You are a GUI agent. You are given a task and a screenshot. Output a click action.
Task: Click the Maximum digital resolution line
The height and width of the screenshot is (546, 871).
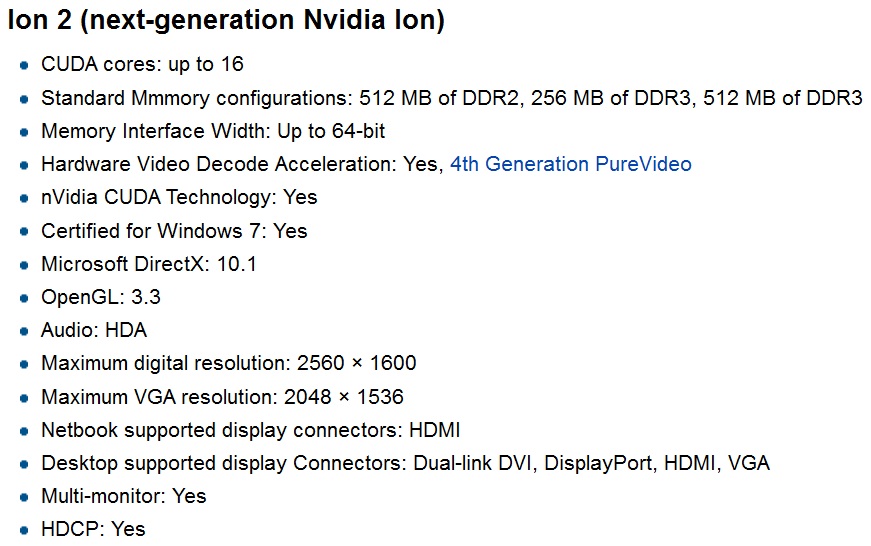click(228, 363)
